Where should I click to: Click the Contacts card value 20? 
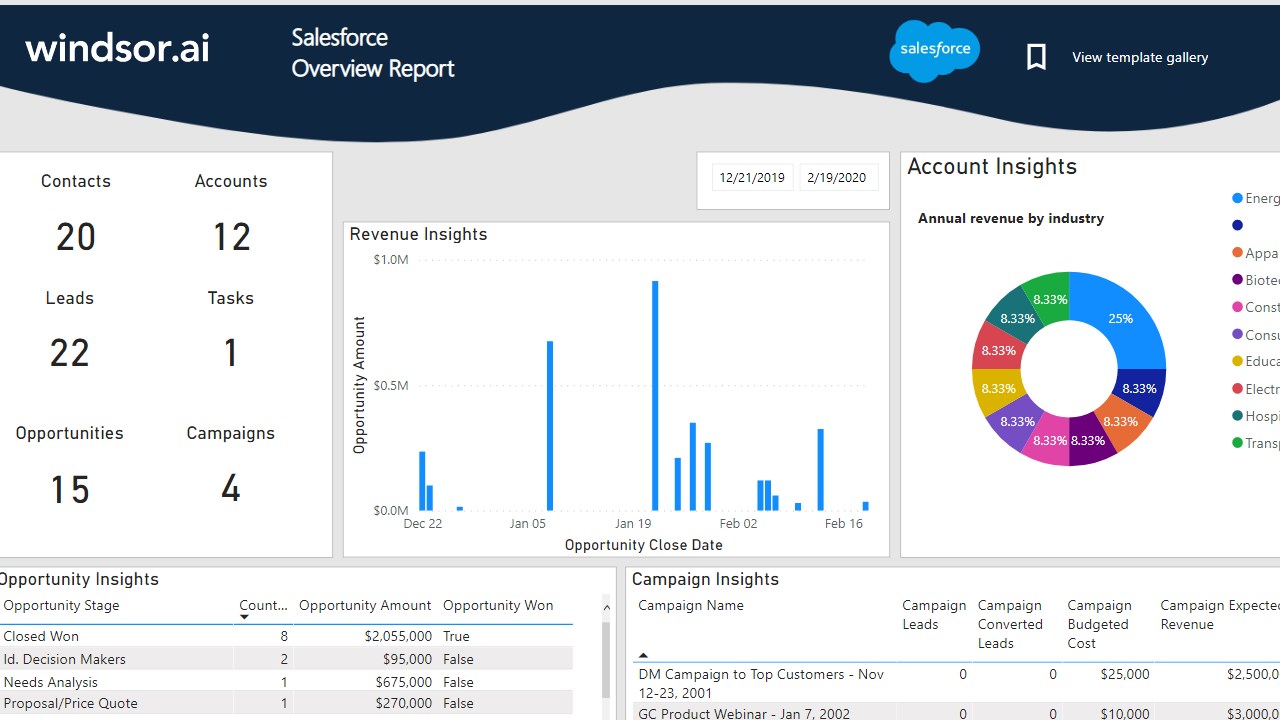coord(76,237)
